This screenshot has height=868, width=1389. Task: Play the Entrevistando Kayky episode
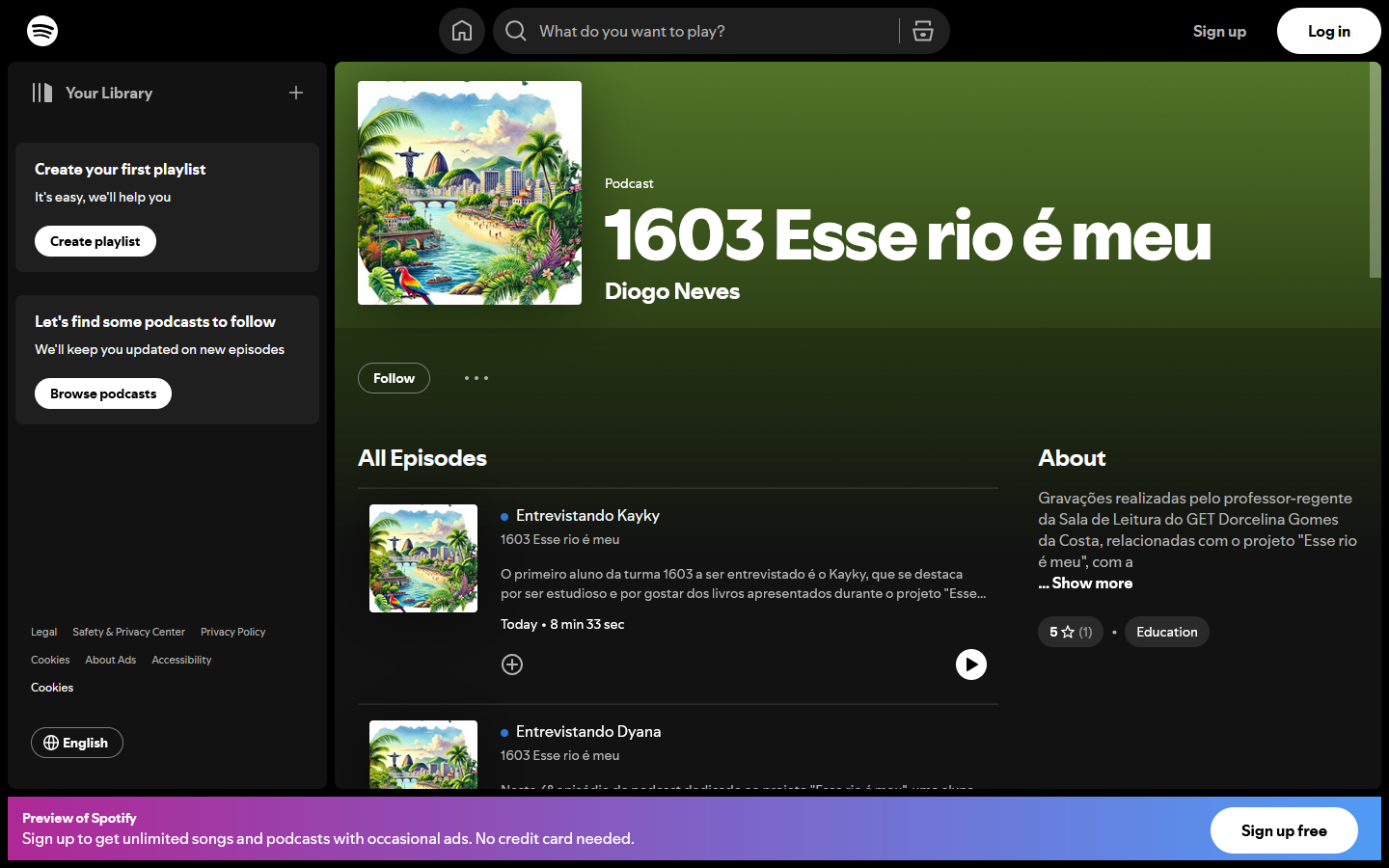[971, 665]
